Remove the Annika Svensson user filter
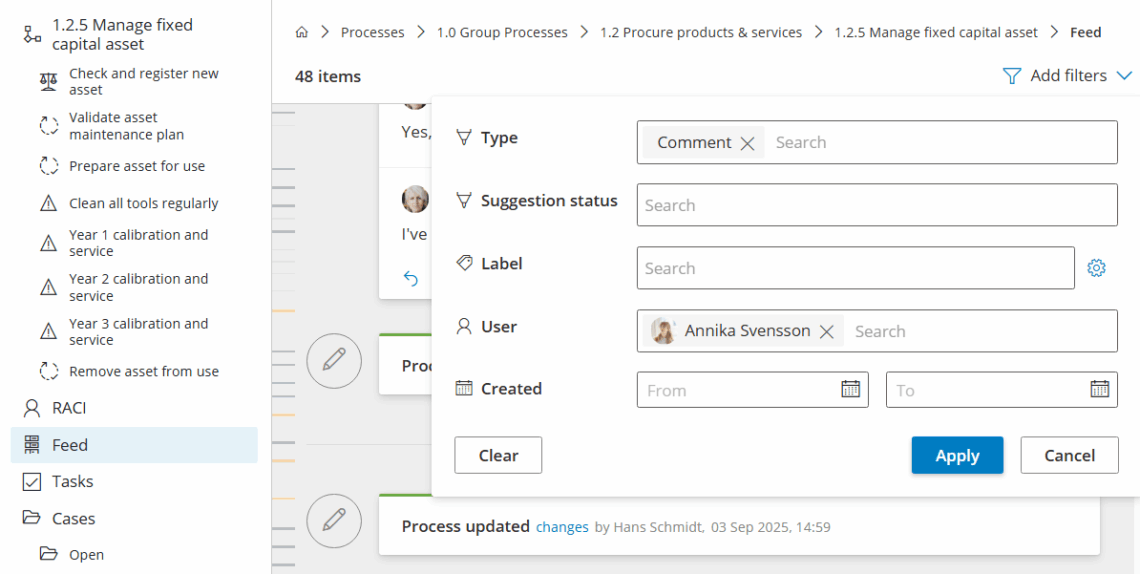Viewport: 1140px width, 574px height. pyautogui.click(x=826, y=332)
